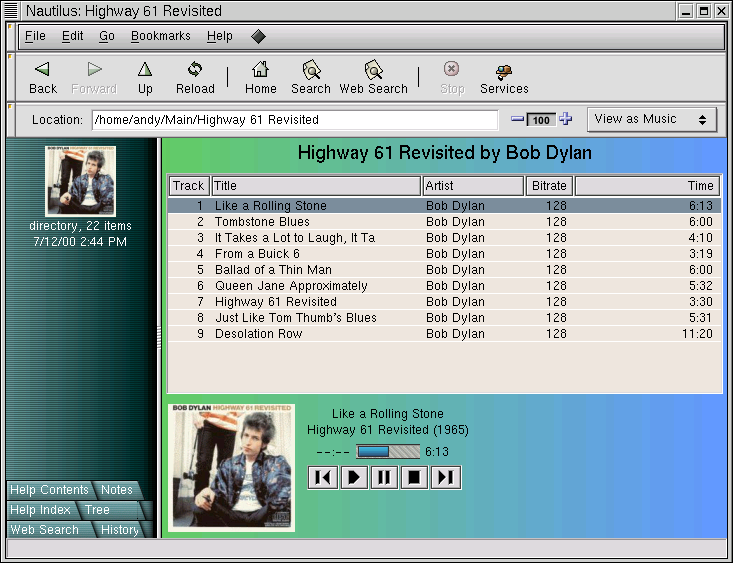Image resolution: width=733 pixels, height=563 pixels.
Task: Click the 11:20 time of Desolation Row
Action: pos(697,334)
